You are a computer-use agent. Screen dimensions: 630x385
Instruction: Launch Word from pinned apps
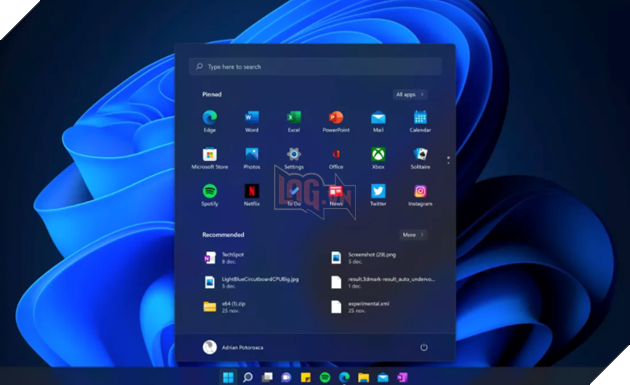tap(252, 121)
